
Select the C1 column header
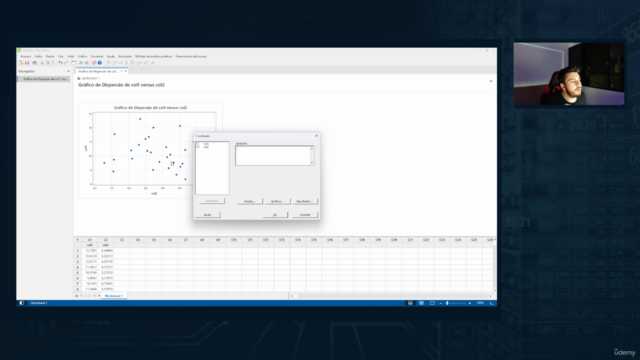point(90,240)
